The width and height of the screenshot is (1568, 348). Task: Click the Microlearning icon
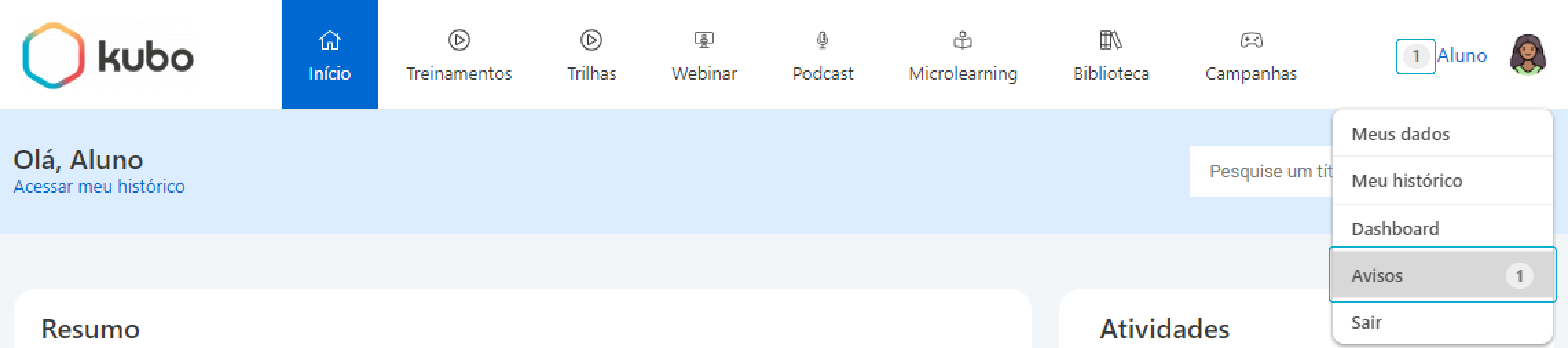tap(962, 41)
